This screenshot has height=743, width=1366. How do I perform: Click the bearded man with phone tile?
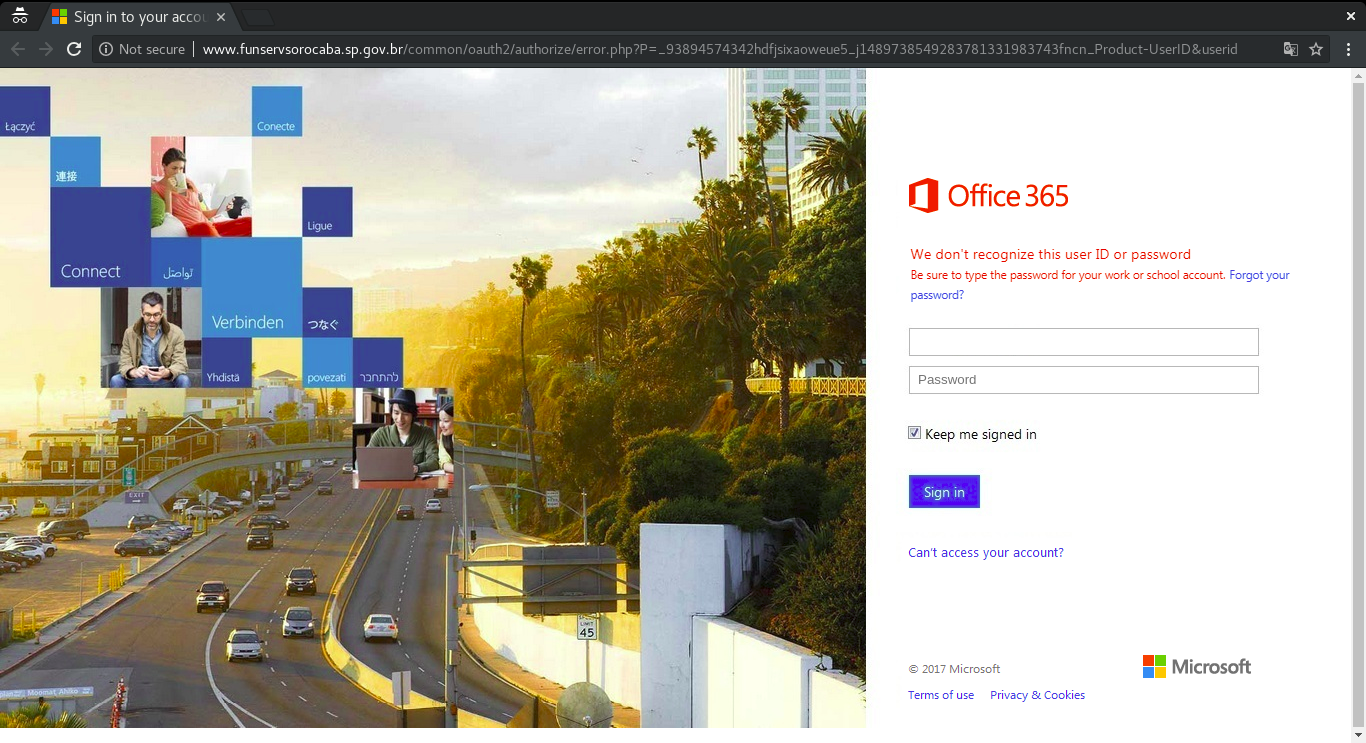pyautogui.click(x=151, y=337)
